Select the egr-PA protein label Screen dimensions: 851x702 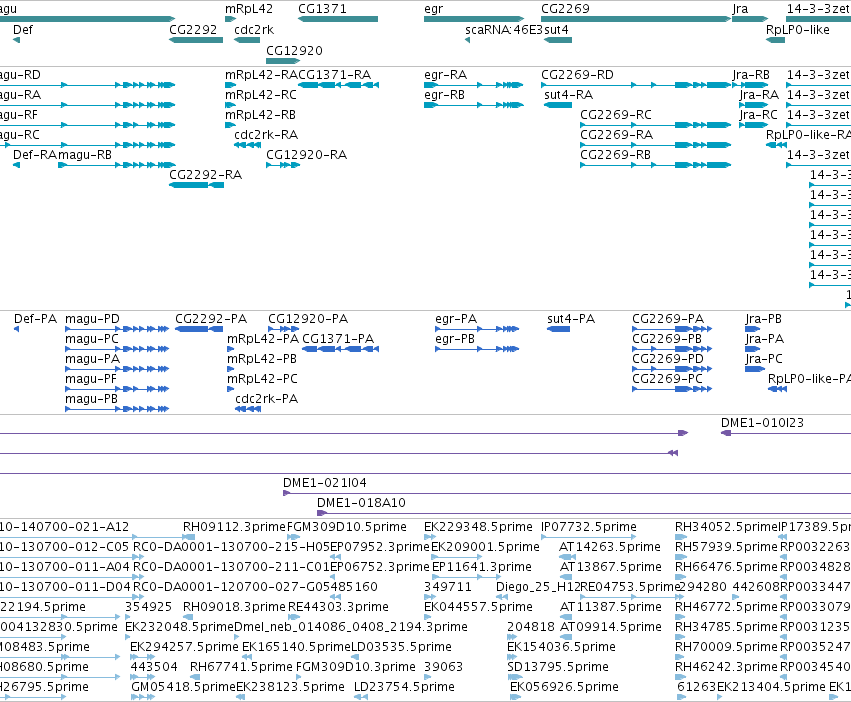pos(456,319)
